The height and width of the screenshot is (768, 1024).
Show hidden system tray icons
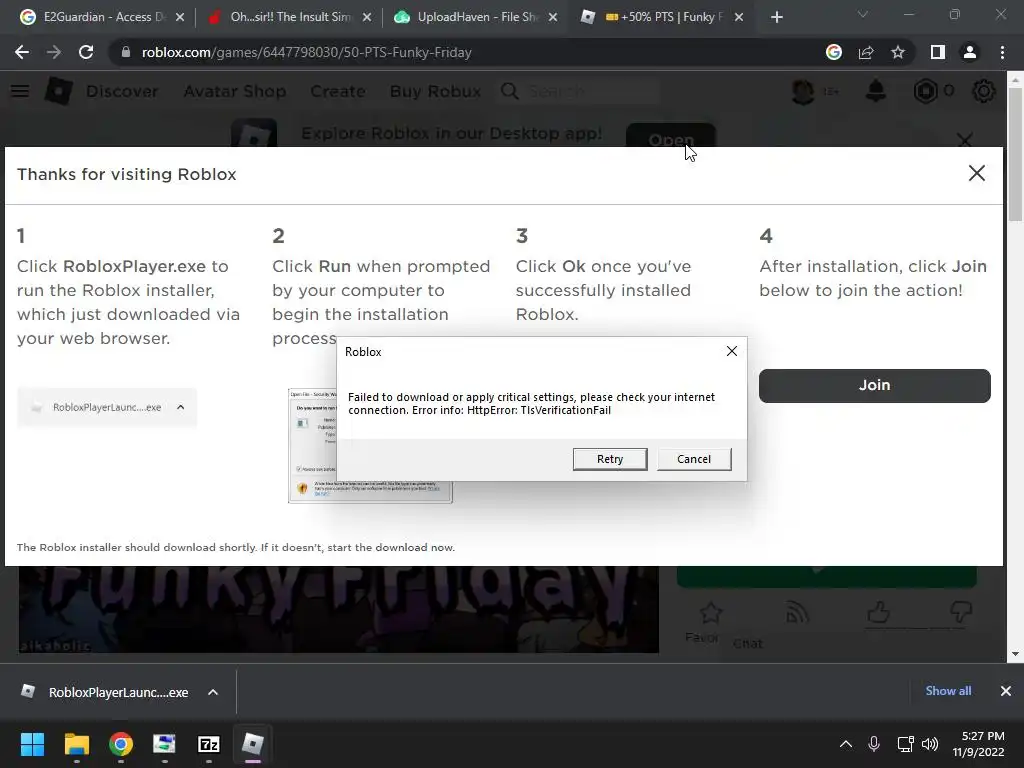pyautogui.click(x=846, y=744)
